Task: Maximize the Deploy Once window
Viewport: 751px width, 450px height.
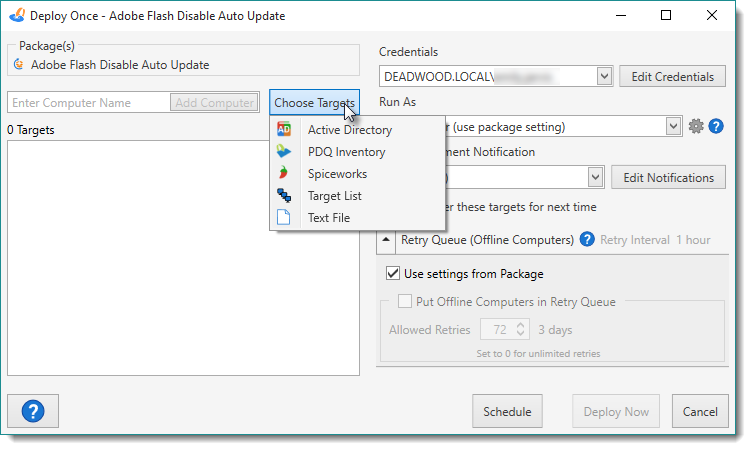Action: coord(666,15)
